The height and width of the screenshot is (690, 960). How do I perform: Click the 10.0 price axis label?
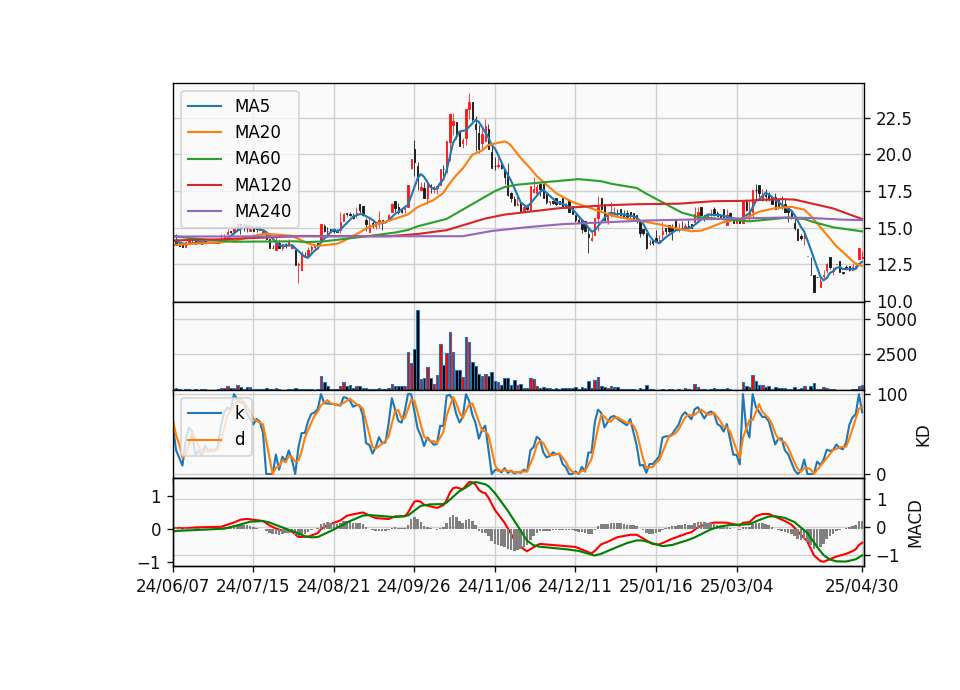click(x=894, y=302)
